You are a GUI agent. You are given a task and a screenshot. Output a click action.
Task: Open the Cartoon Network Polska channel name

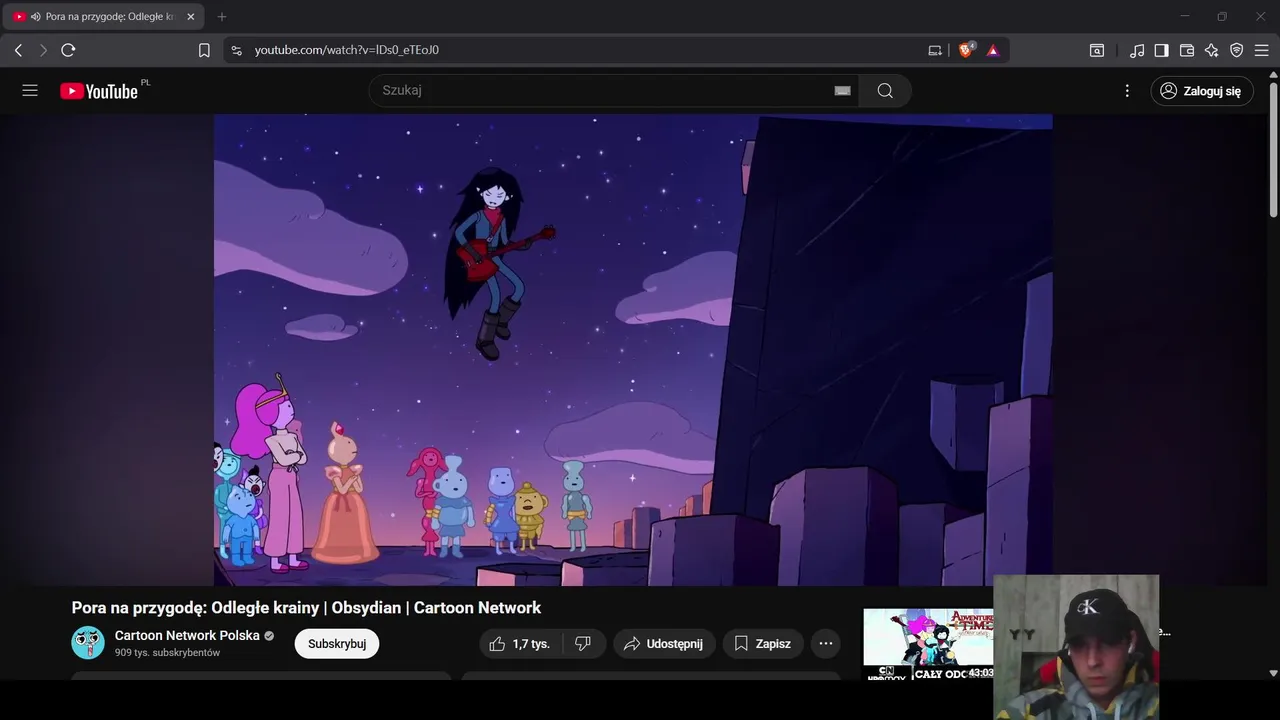(x=187, y=636)
